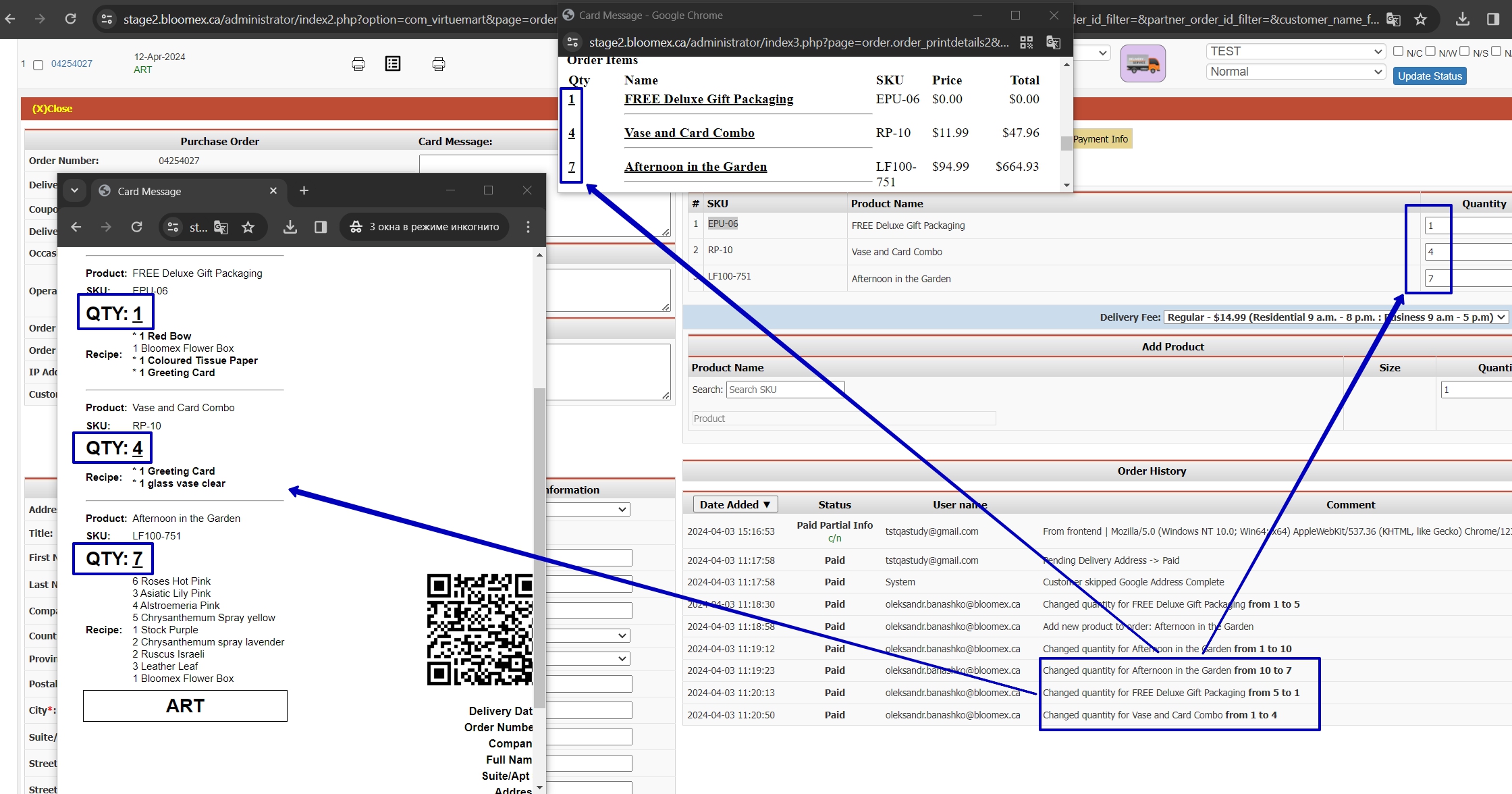Reload the main order admin page
This screenshot has width=1512, height=794.
tap(70, 19)
